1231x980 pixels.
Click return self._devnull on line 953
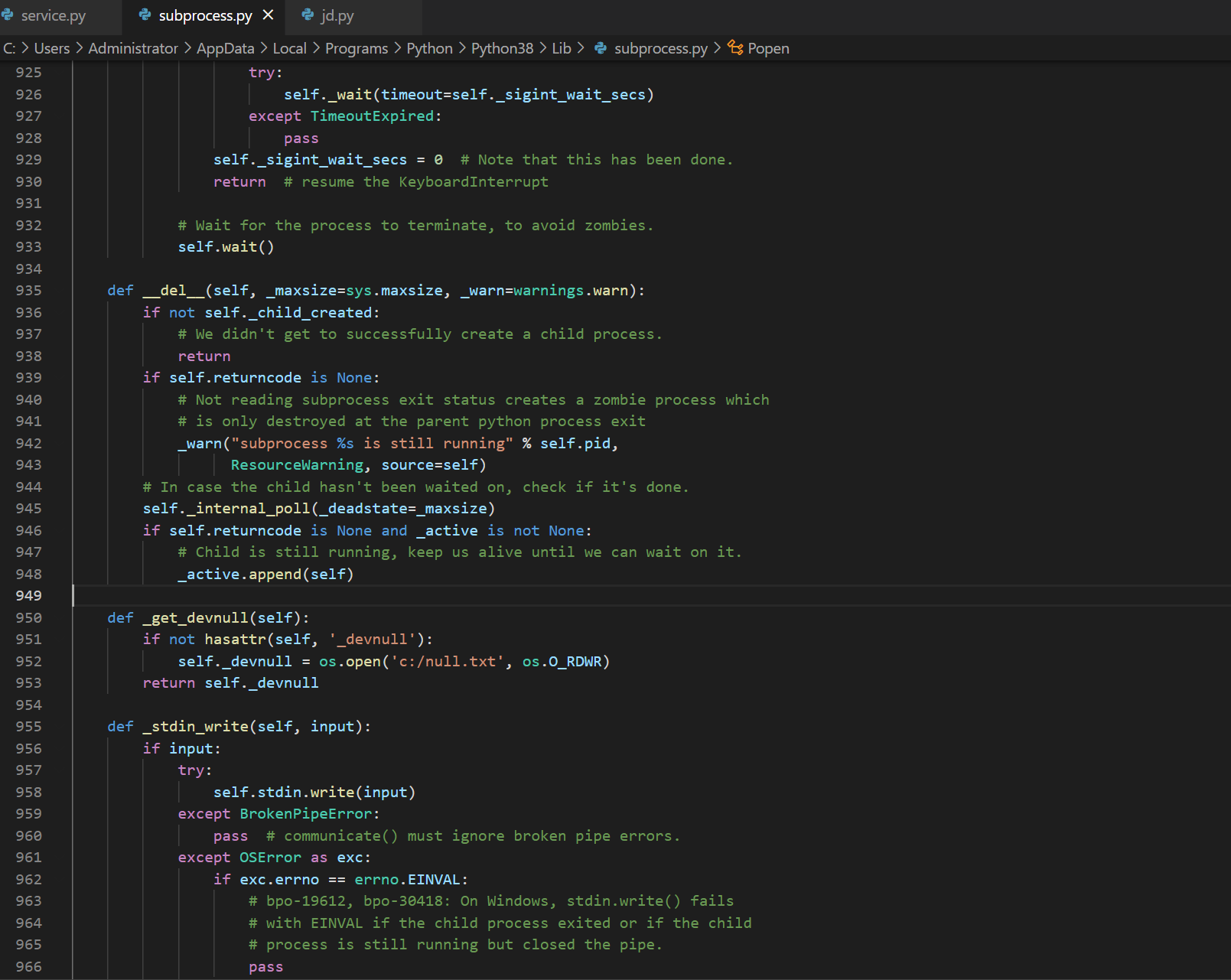pyautogui.click(x=230, y=683)
